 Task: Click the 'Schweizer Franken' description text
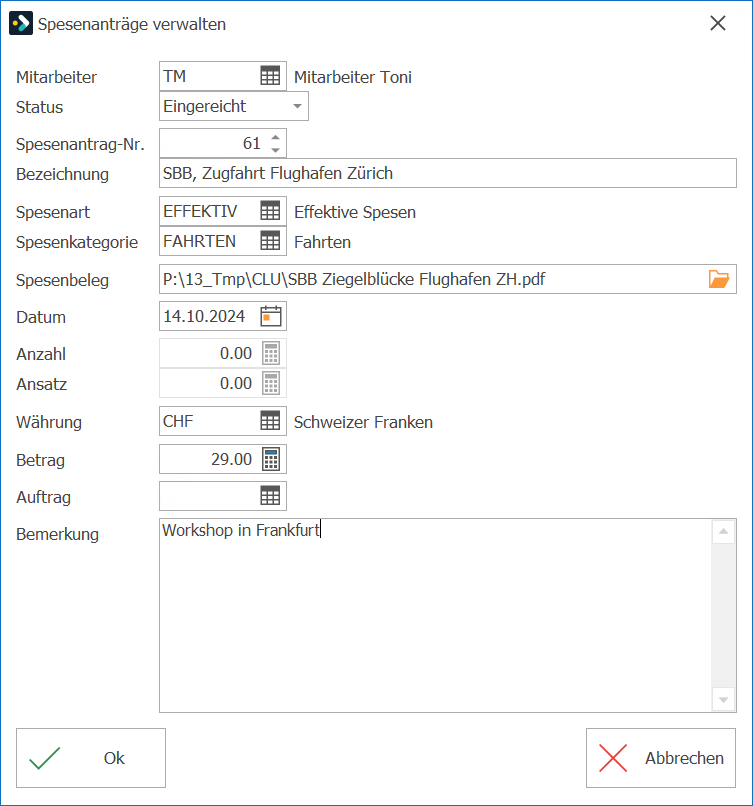coord(363,422)
